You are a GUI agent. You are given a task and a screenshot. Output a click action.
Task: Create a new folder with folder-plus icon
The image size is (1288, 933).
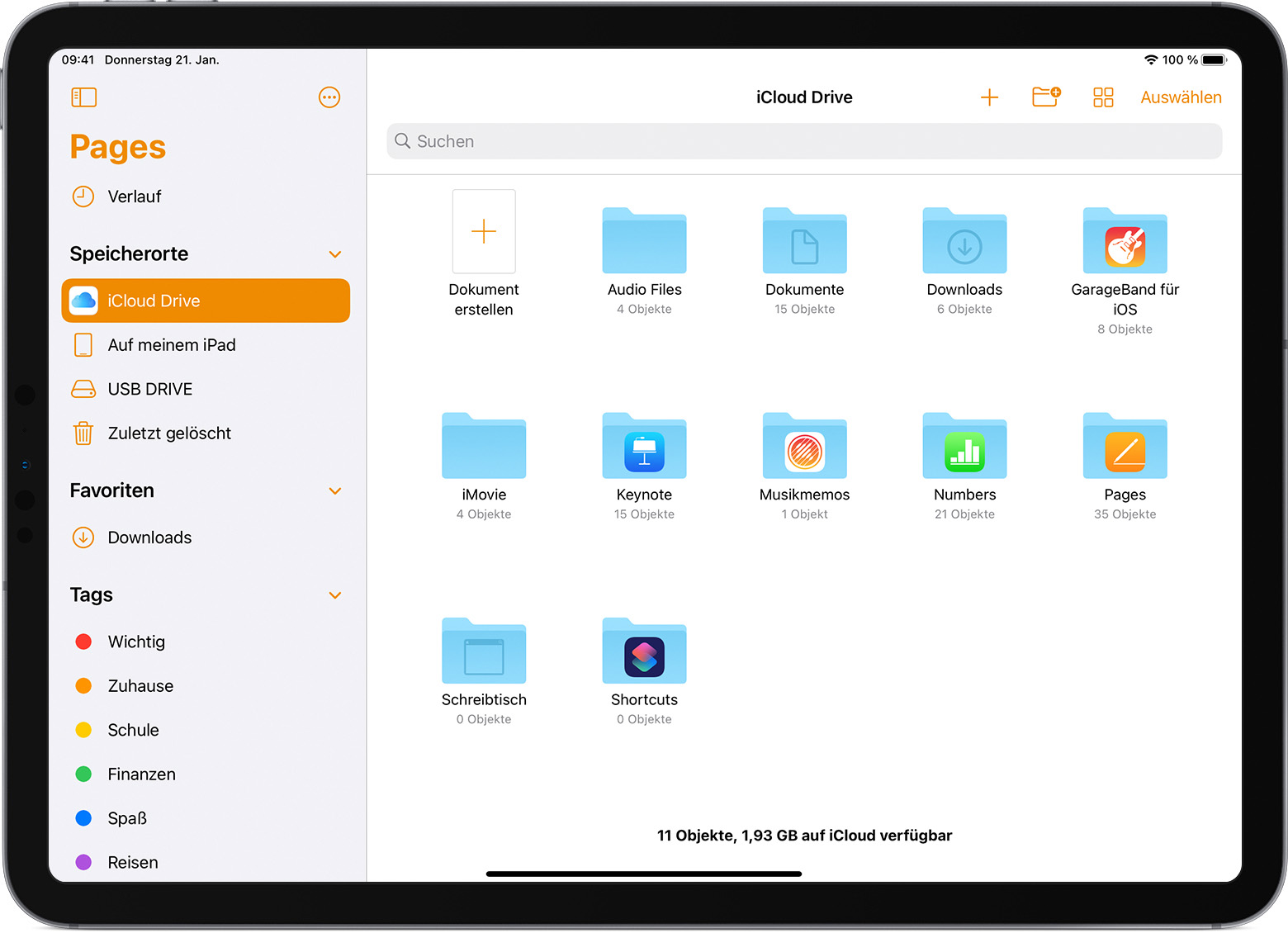click(x=1046, y=97)
